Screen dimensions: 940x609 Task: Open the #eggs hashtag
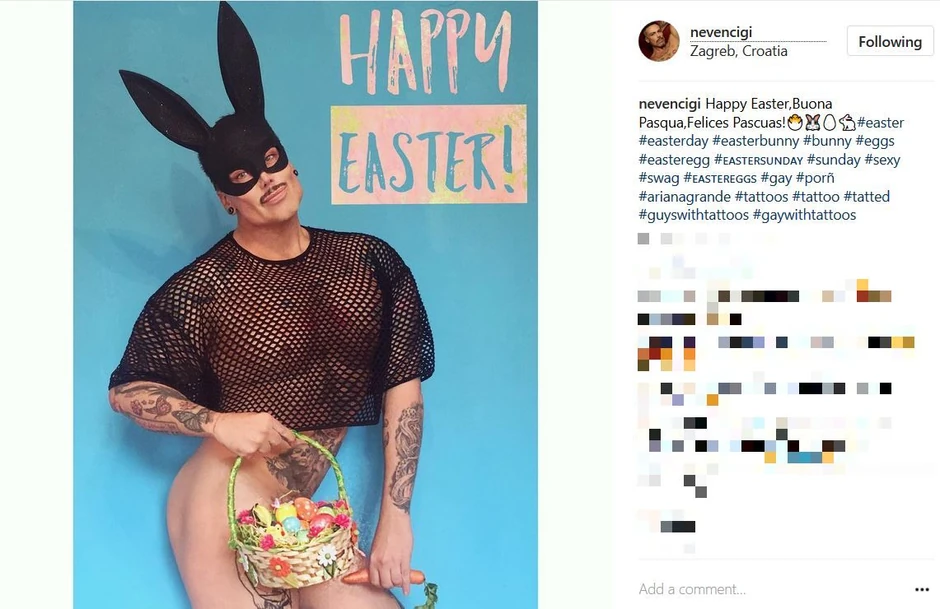click(x=875, y=141)
